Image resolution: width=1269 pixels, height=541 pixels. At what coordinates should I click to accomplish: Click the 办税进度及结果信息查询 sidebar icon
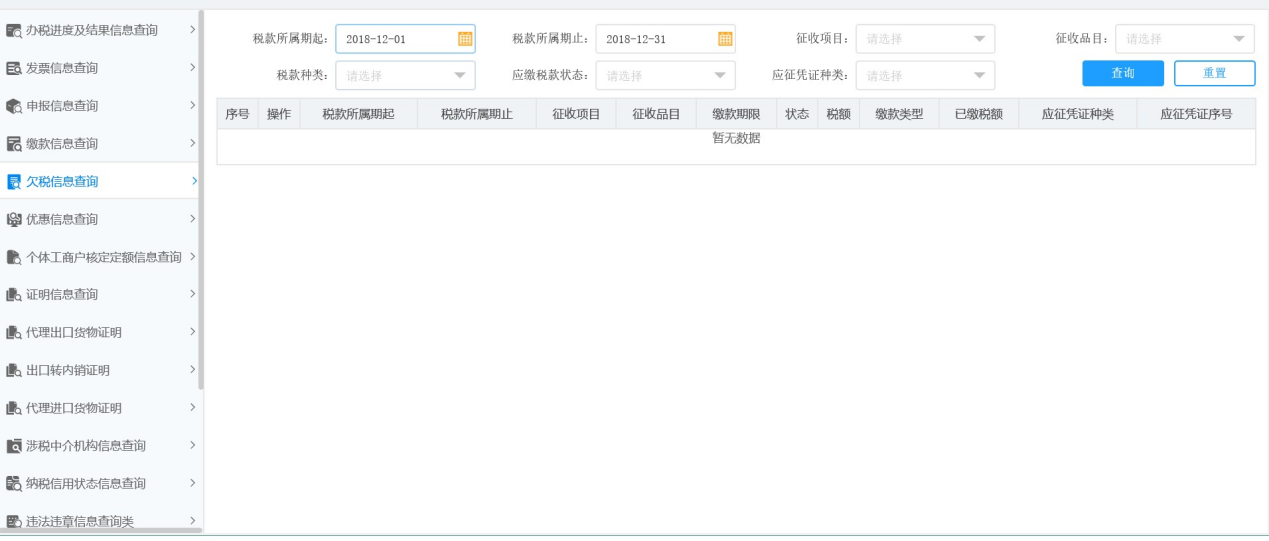(14, 31)
